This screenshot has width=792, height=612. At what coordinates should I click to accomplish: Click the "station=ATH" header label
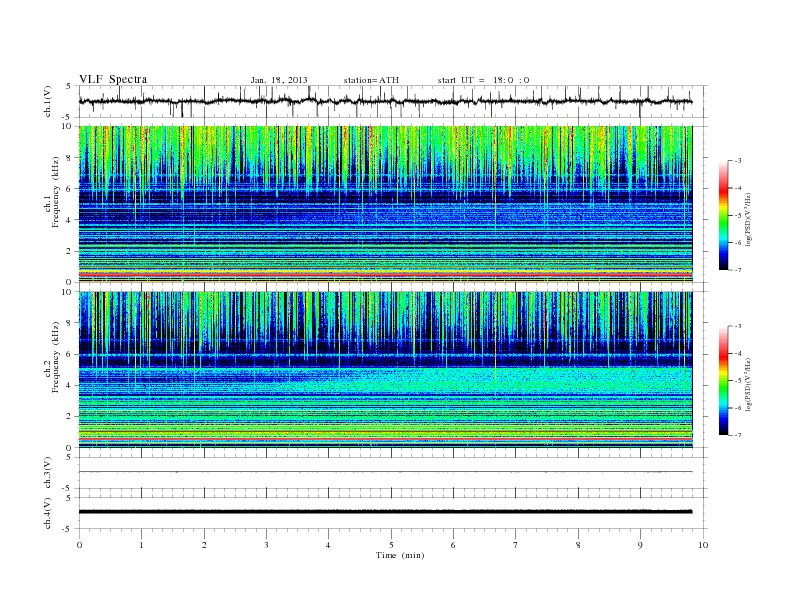tap(371, 80)
